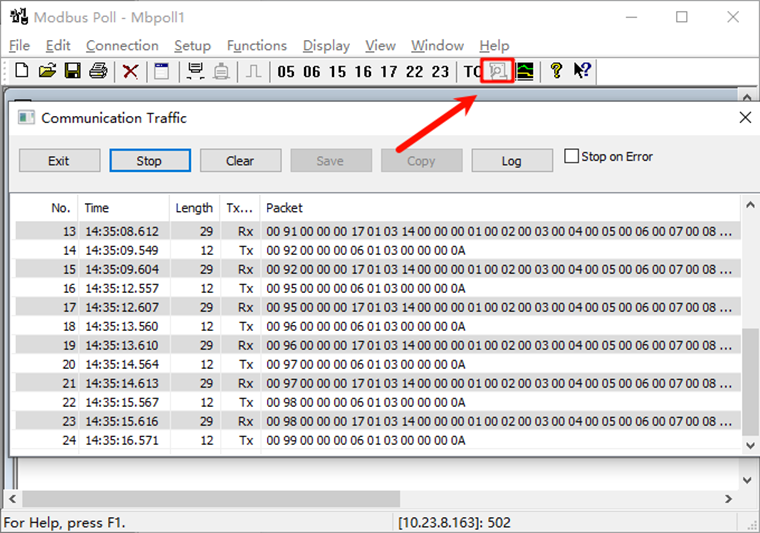The image size is (760, 533).
Task: Click the traffic list vertical scrollbar thumb
Action: coord(750,382)
